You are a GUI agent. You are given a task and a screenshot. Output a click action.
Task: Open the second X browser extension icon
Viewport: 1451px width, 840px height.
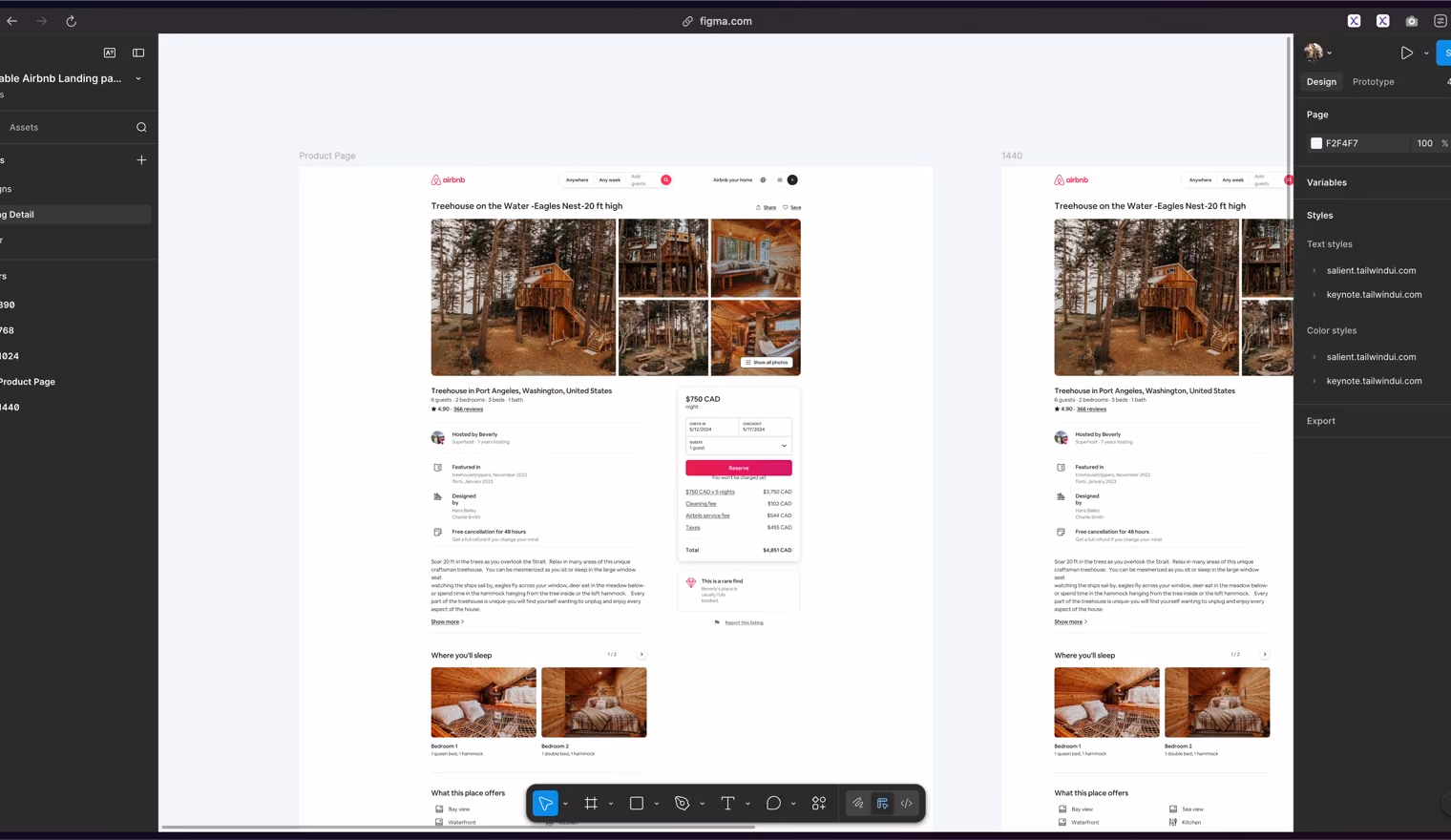pyautogui.click(x=1382, y=21)
